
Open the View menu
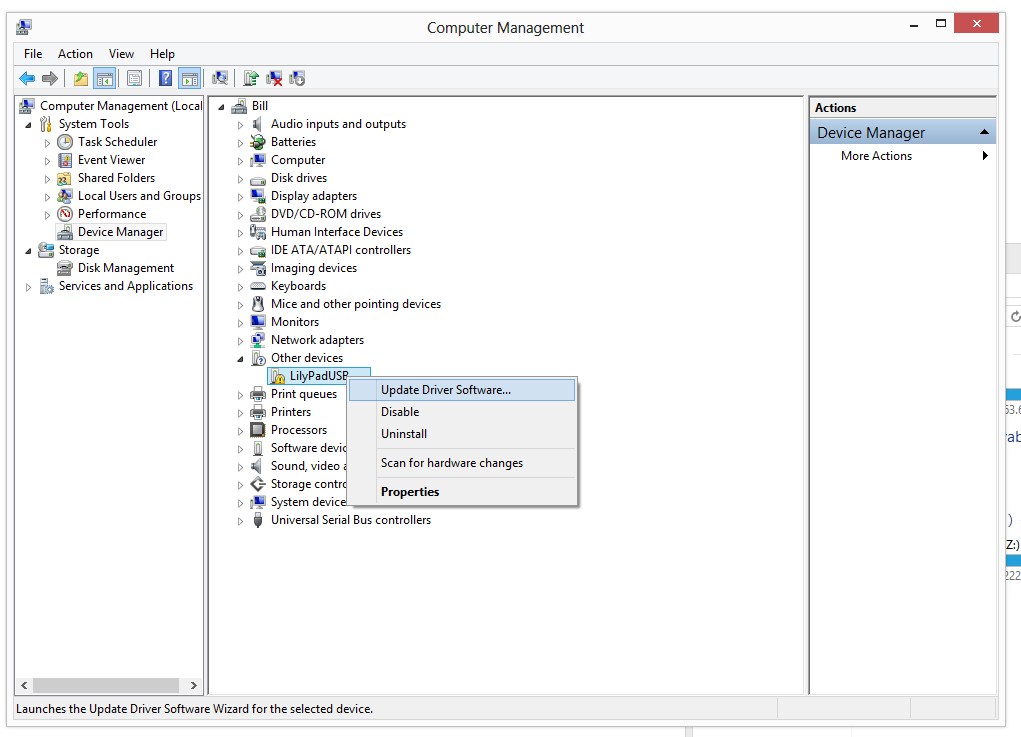[121, 54]
